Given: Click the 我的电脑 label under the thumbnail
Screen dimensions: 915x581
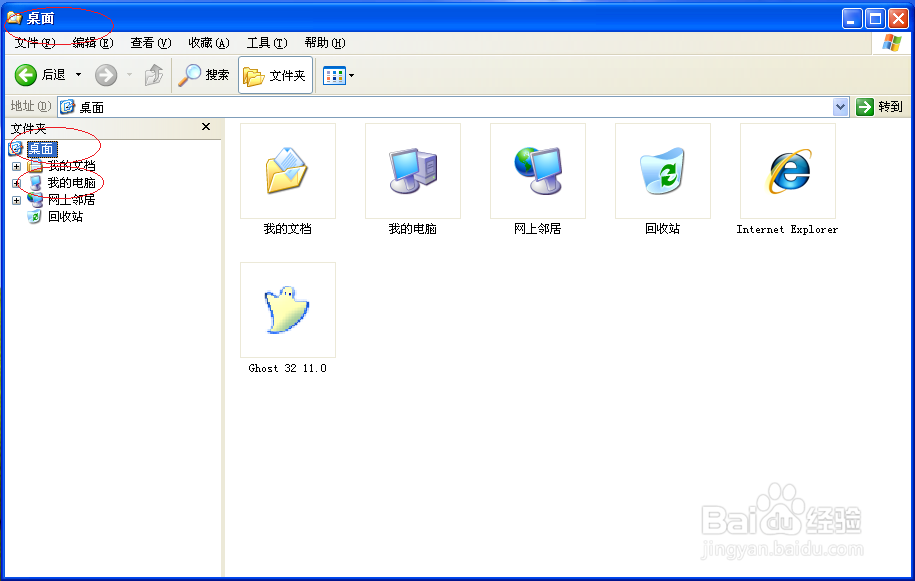Looking at the screenshot, I should 413,229.
